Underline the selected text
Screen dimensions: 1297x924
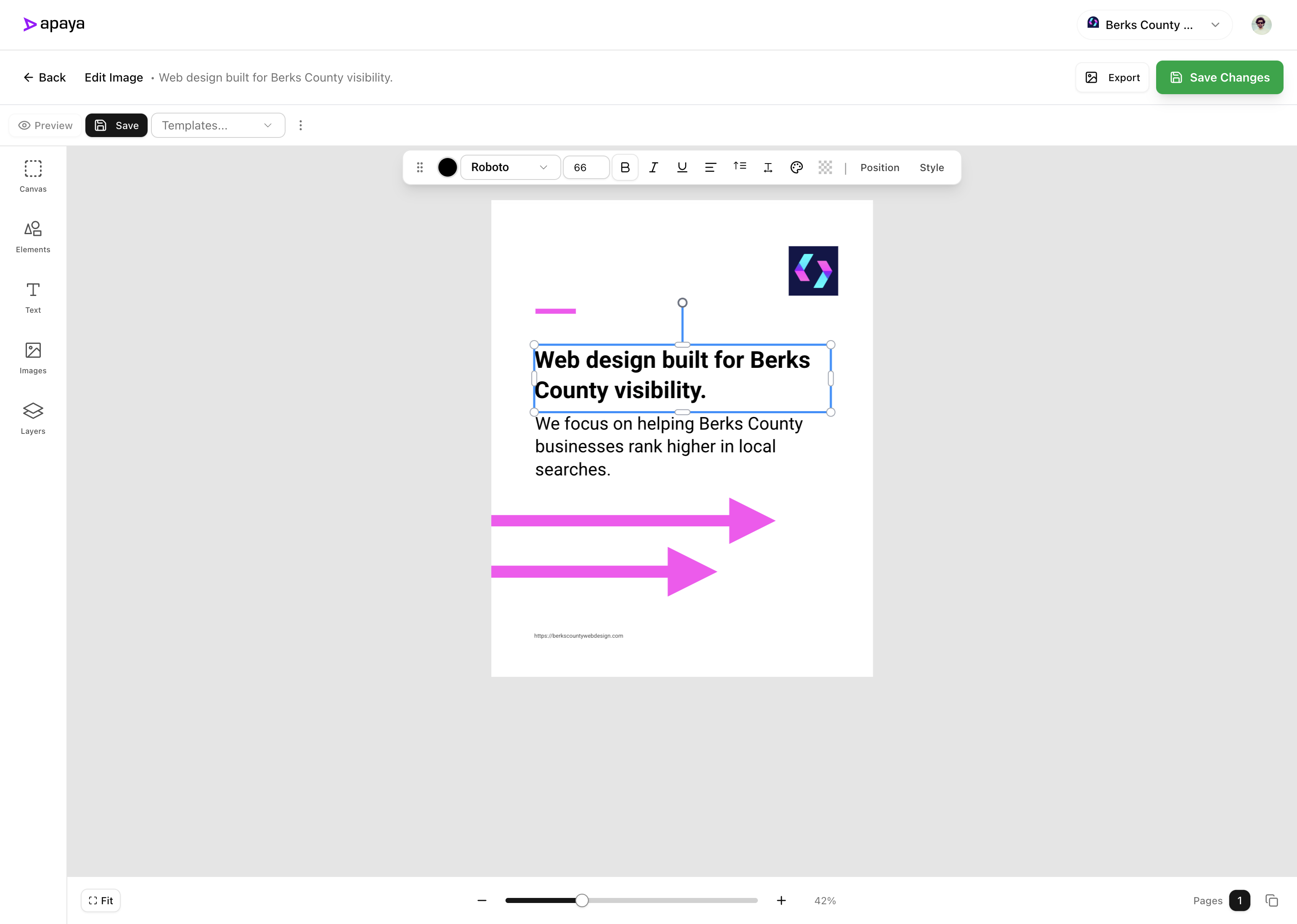[x=682, y=167]
